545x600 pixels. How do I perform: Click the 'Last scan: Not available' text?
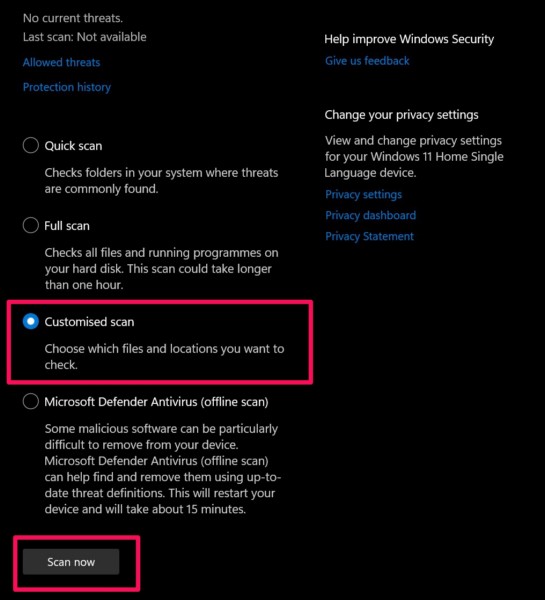coord(85,37)
